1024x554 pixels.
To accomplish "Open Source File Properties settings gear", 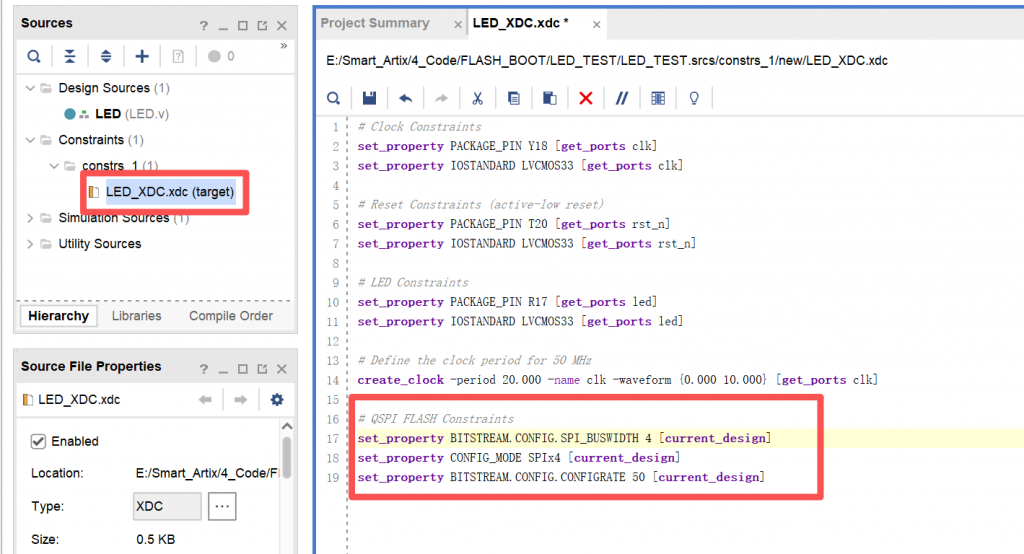I will coord(277,400).
